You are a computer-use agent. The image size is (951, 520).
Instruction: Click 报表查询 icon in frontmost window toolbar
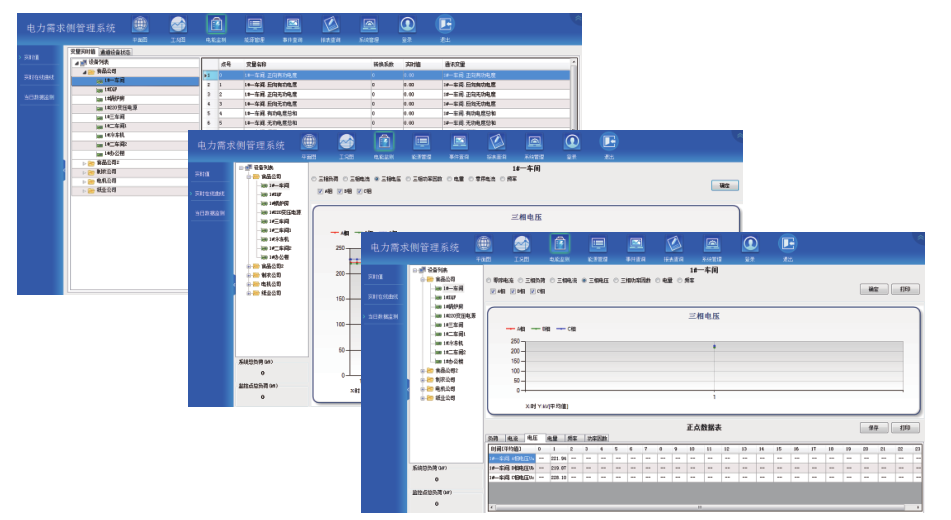pos(674,244)
